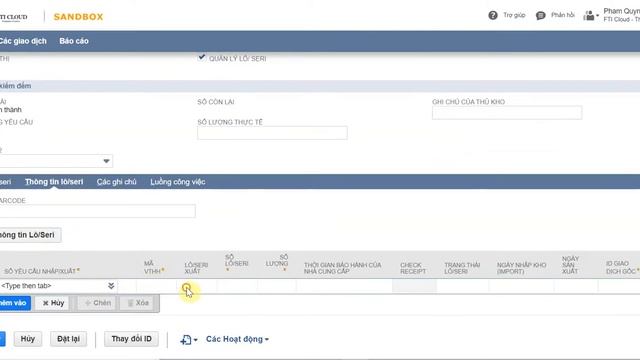Open the Báo cáo menu
The width and height of the screenshot is (640, 360).
pyautogui.click(x=74, y=41)
